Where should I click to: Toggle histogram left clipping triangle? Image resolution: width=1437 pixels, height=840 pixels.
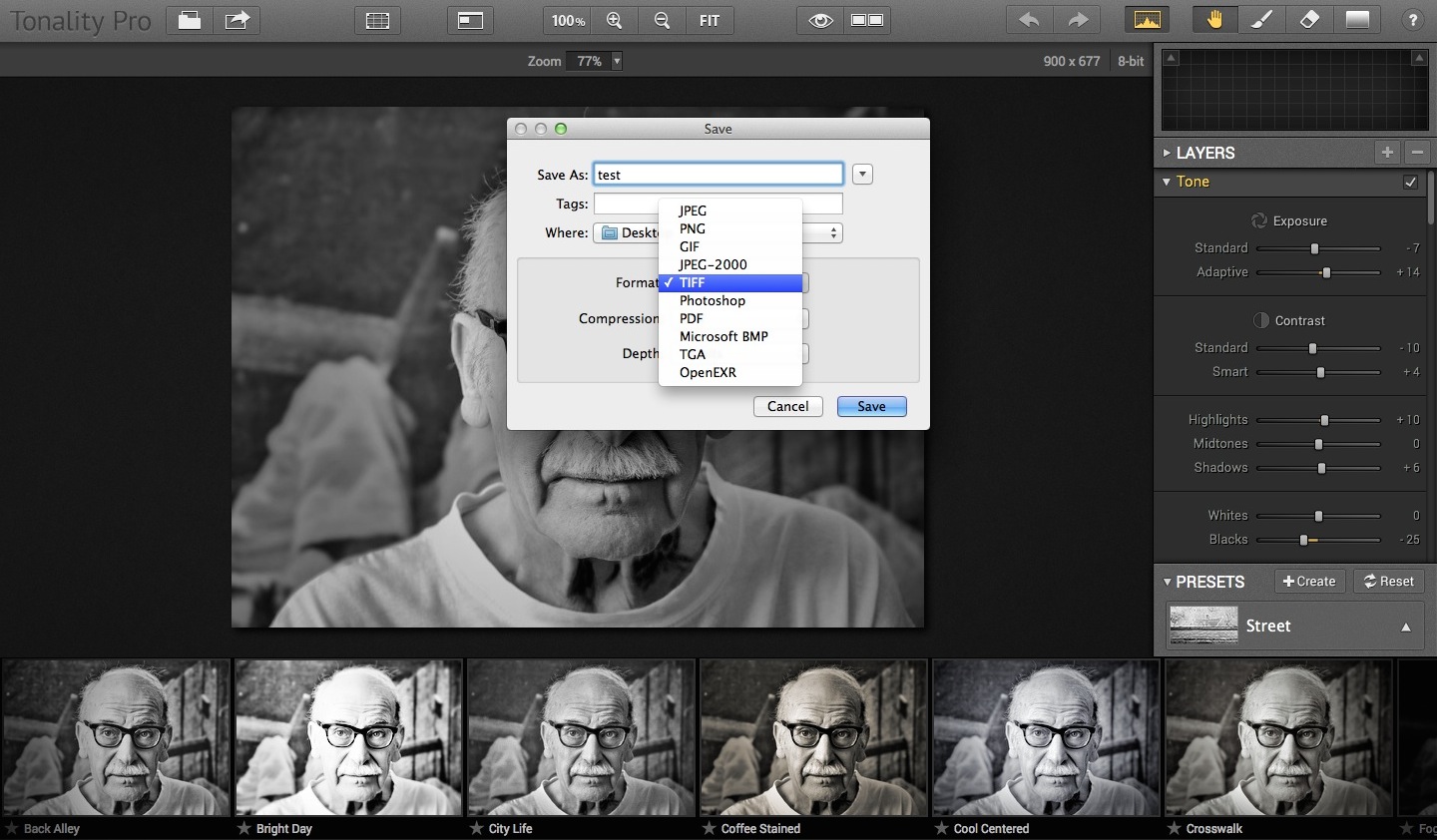click(x=1172, y=58)
